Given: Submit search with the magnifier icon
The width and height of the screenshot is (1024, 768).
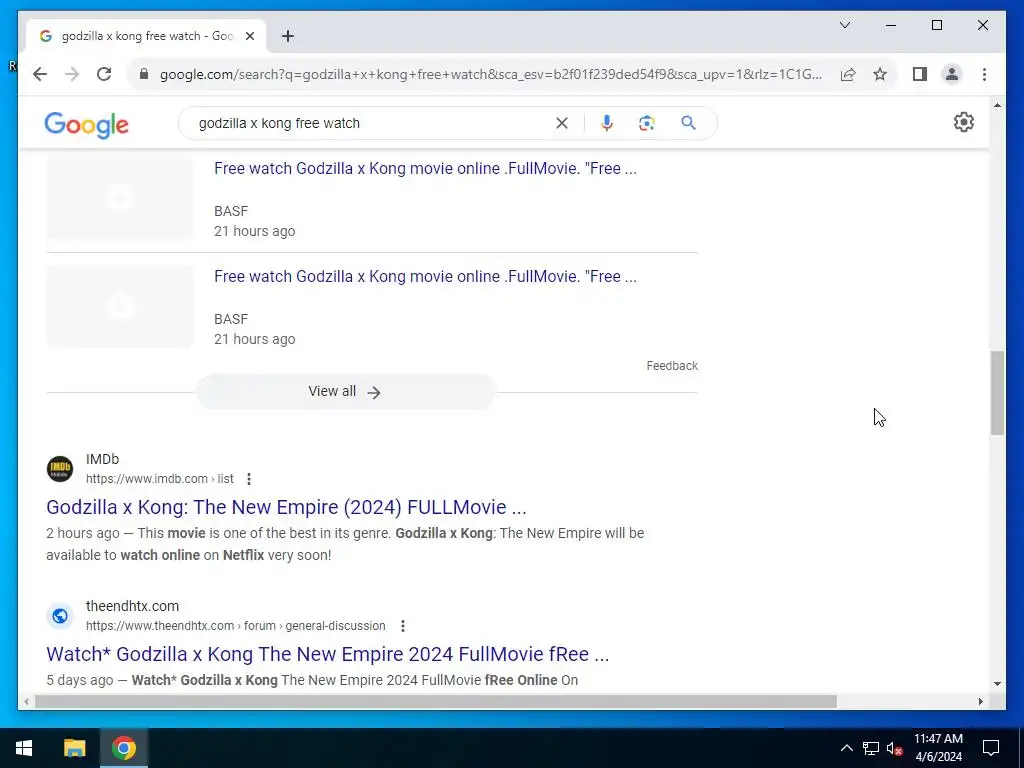Looking at the screenshot, I should click(x=688, y=123).
